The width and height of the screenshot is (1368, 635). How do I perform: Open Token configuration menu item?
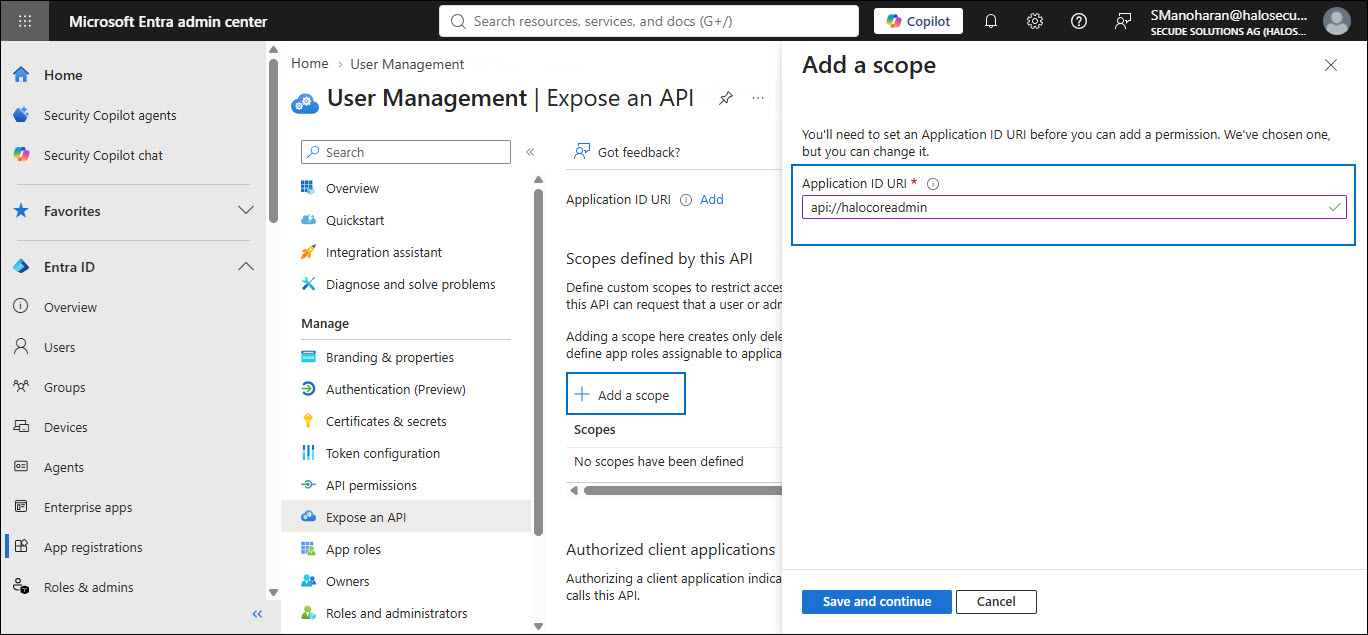383,453
